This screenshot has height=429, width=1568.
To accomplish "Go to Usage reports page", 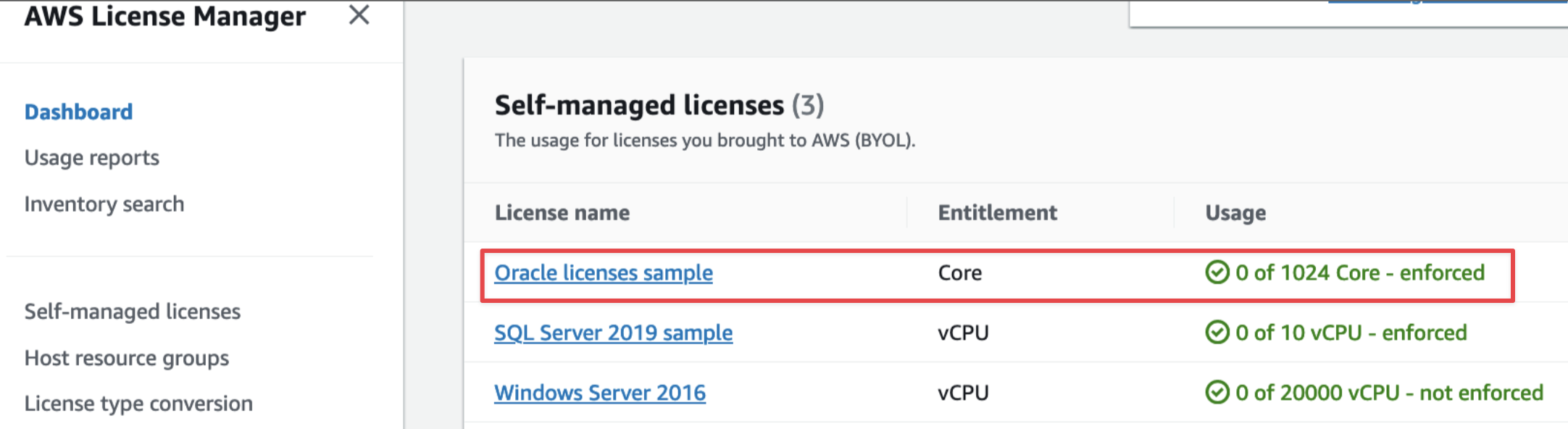I will point(92,158).
